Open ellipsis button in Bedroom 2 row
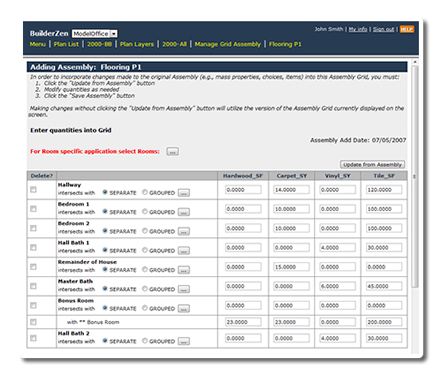The height and width of the screenshot is (375, 441). pos(184,232)
